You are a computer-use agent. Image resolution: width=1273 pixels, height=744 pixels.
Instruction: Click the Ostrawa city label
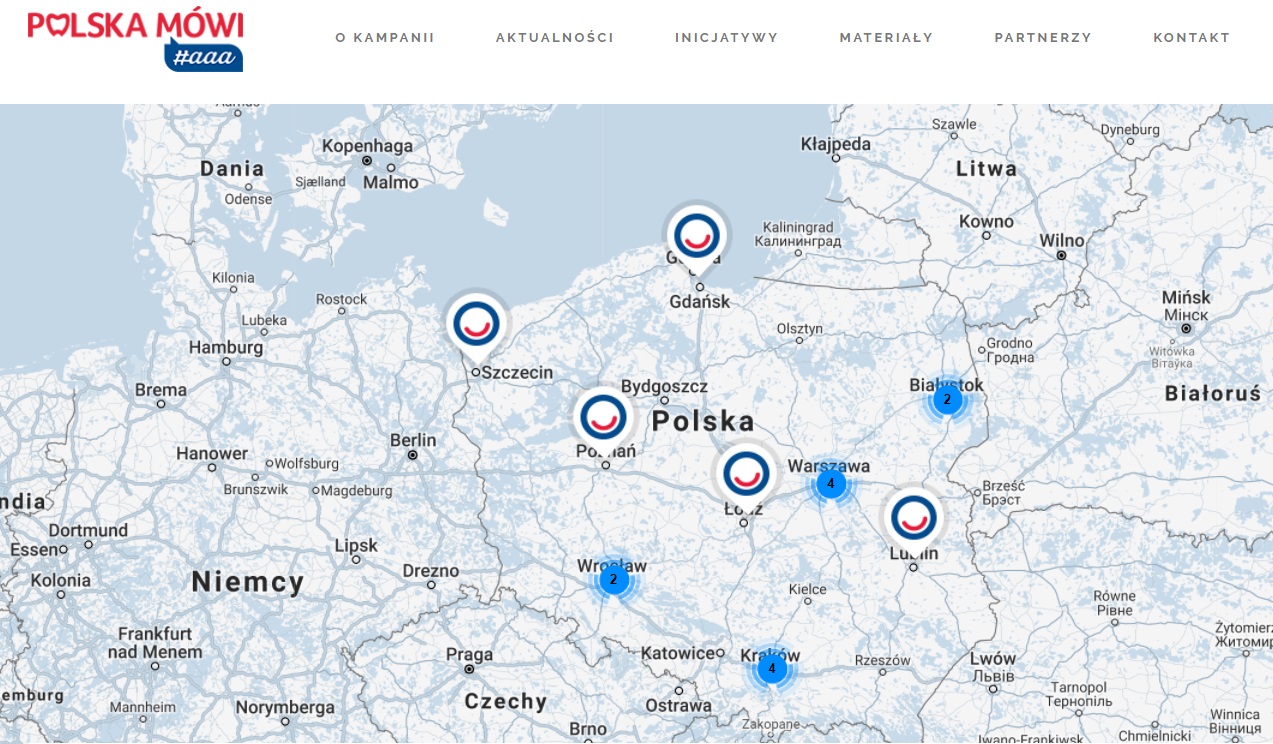point(679,705)
